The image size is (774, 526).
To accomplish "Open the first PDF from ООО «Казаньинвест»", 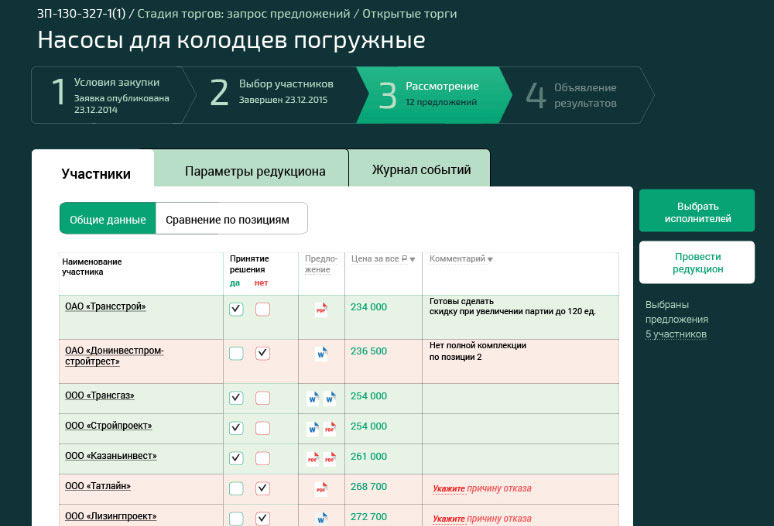I will pyautogui.click(x=313, y=459).
